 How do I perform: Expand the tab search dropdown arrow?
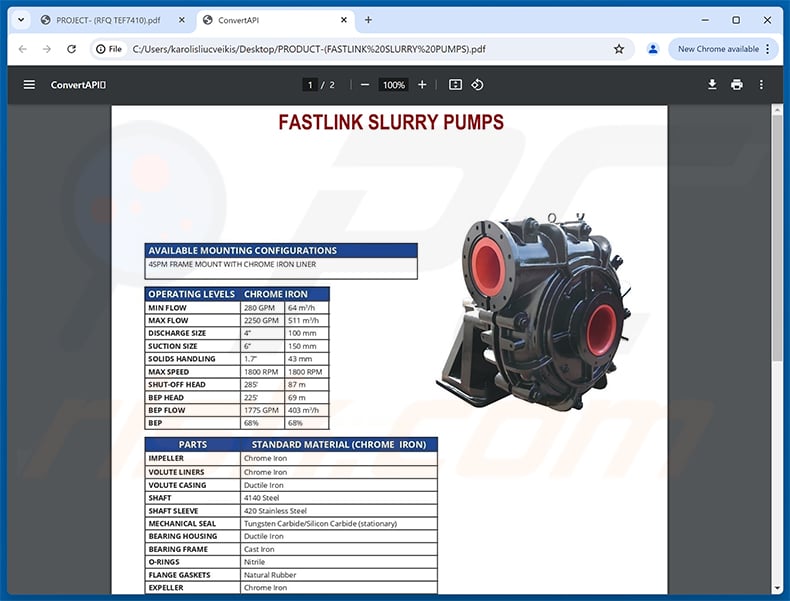[19, 20]
